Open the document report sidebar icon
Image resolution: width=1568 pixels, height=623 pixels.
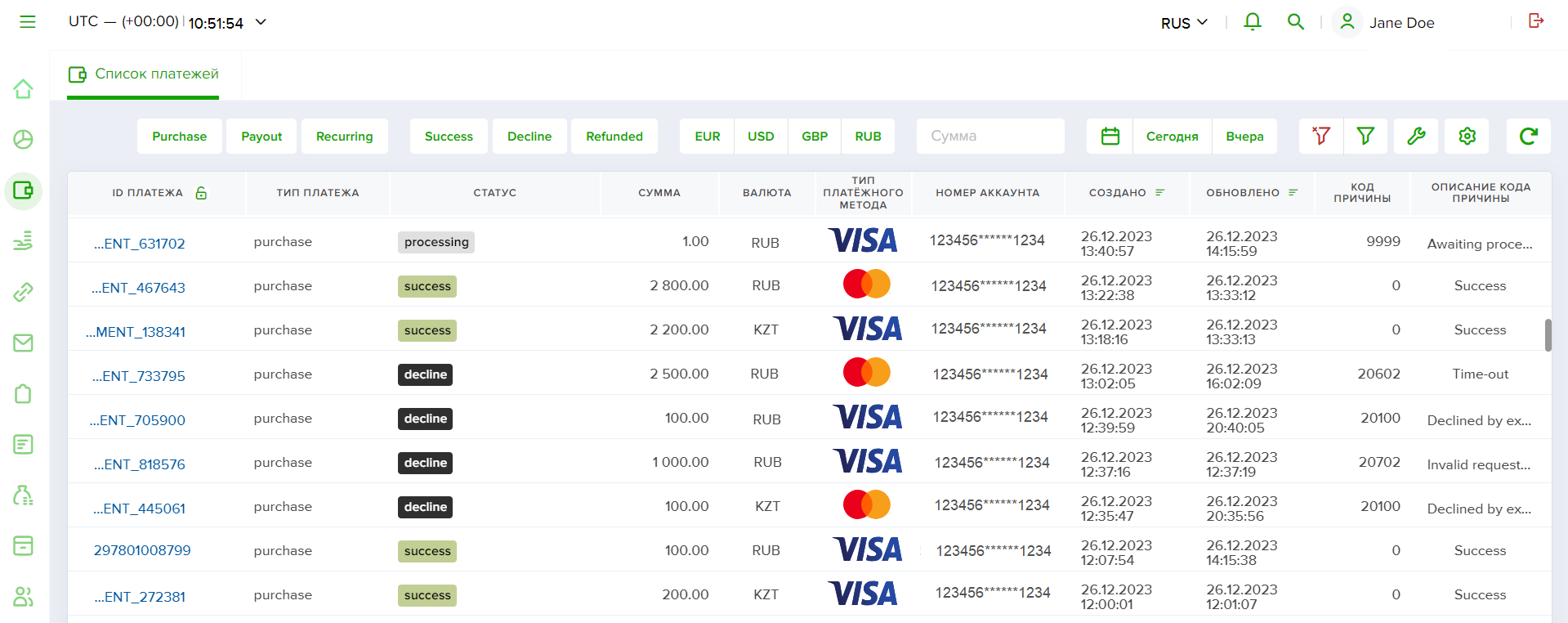coord(24,444)
